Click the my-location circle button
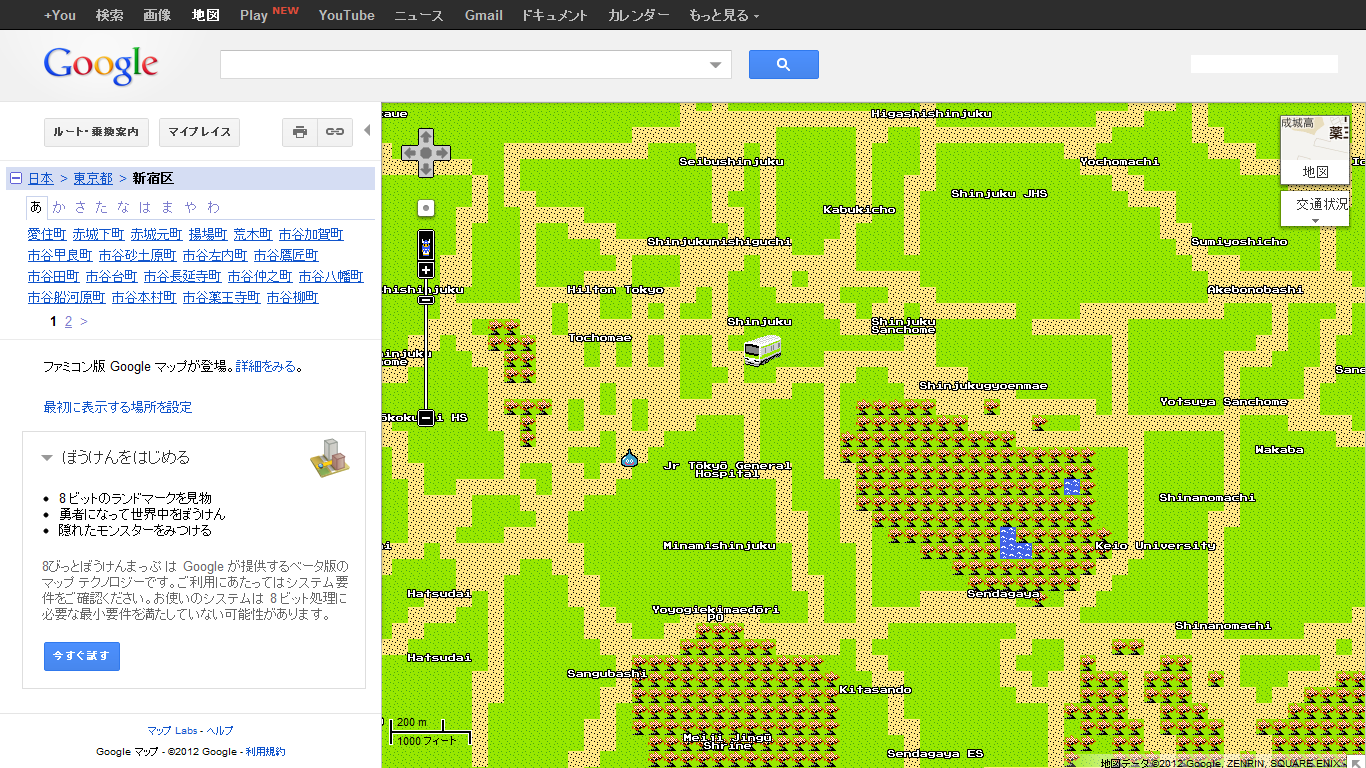Image resolution: width=1366 pixels, height=768 pixels. (426, 208)
